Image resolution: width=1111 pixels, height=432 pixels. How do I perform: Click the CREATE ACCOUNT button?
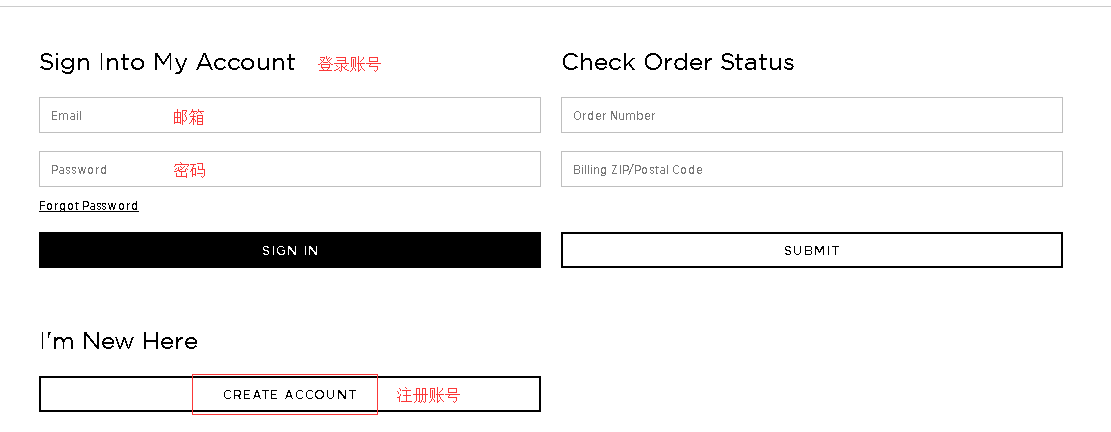(290, 394)
